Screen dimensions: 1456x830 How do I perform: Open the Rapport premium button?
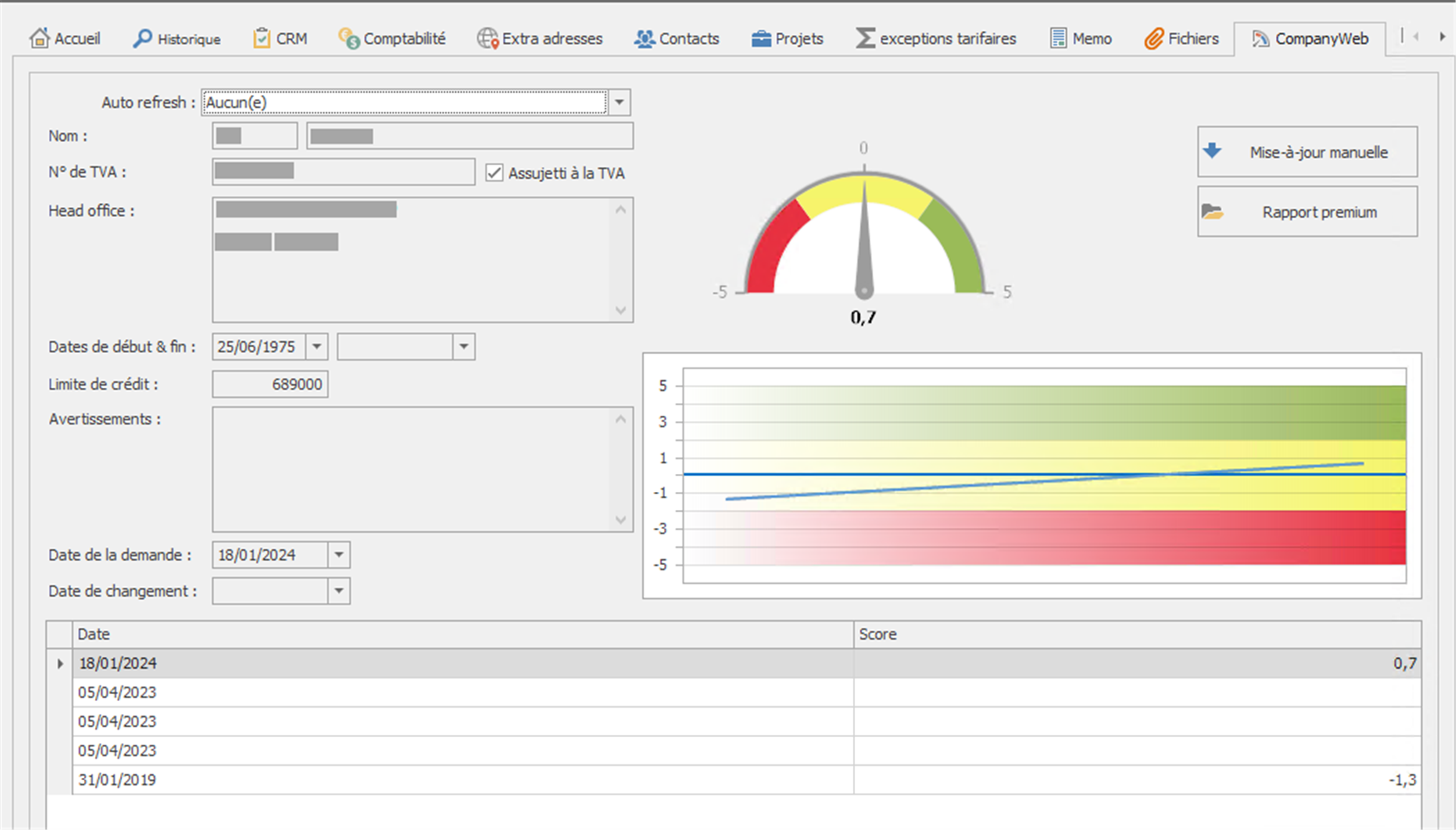coord(1307,212)
